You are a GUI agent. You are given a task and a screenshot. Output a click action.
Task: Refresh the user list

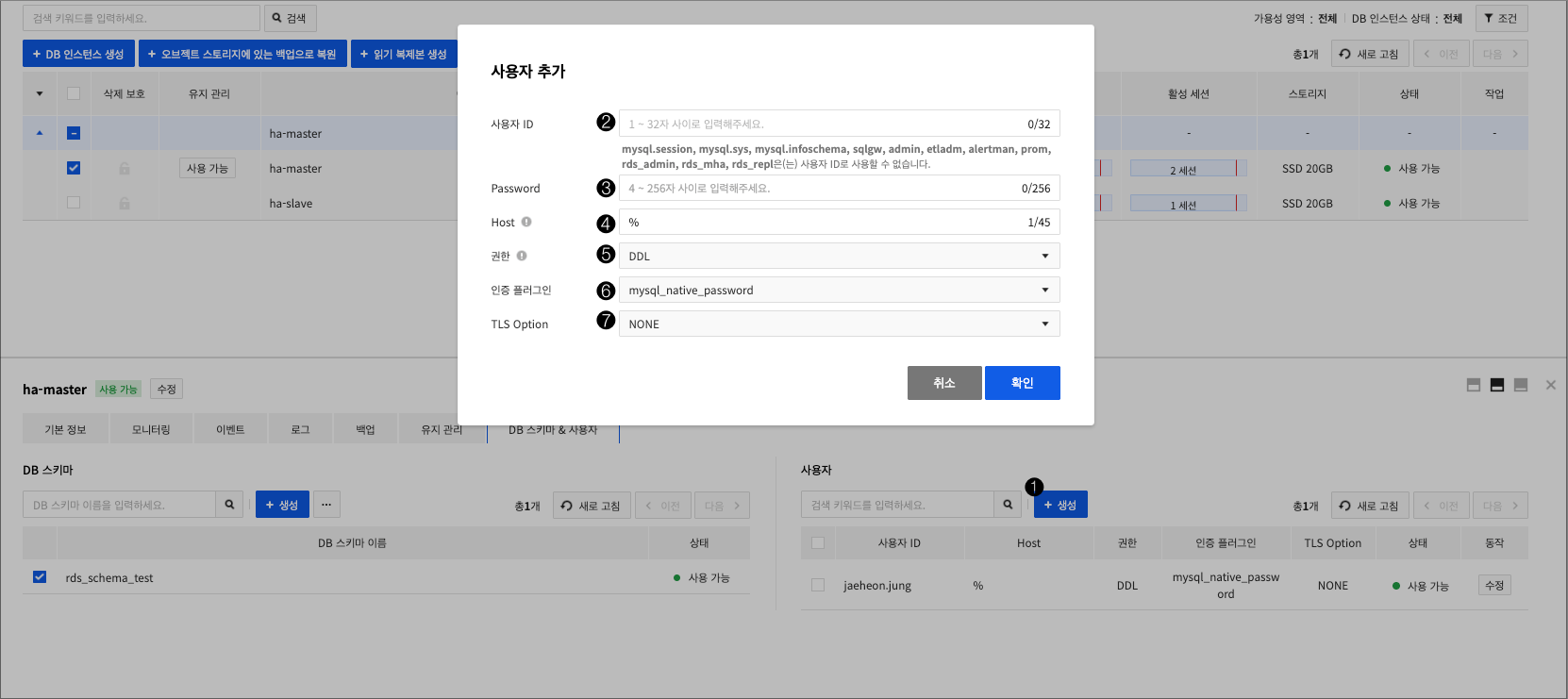[1370, 506]
